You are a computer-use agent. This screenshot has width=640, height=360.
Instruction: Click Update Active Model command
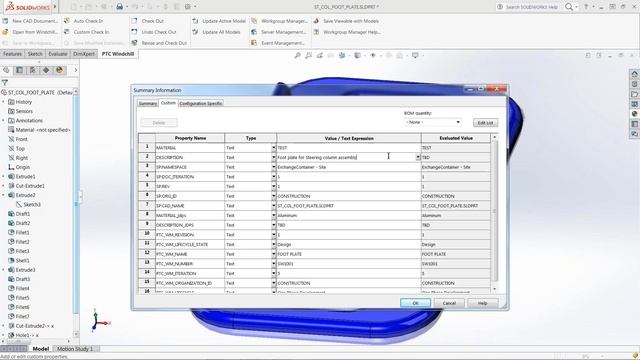pos(219,21)
